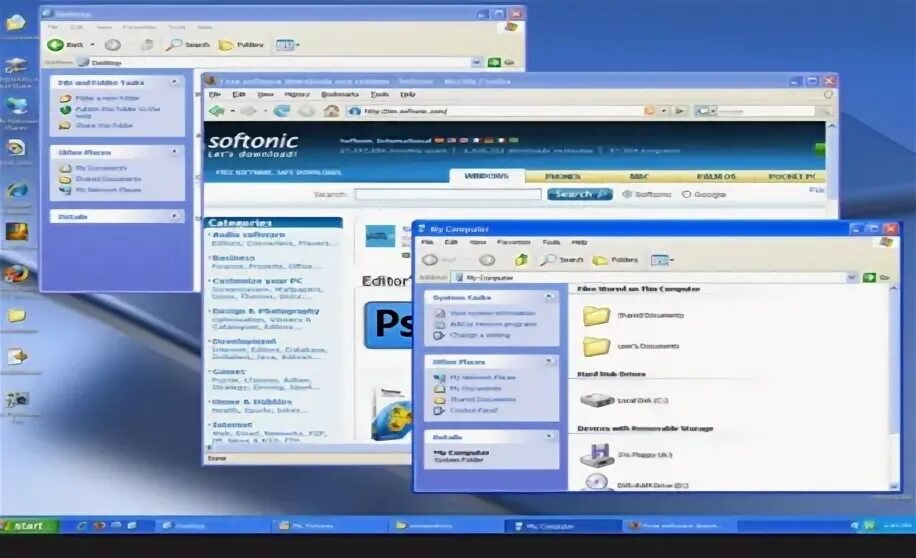Screen dimensions: 916x558
Task: Open Customize your PC category
Action: pos(257,281)
